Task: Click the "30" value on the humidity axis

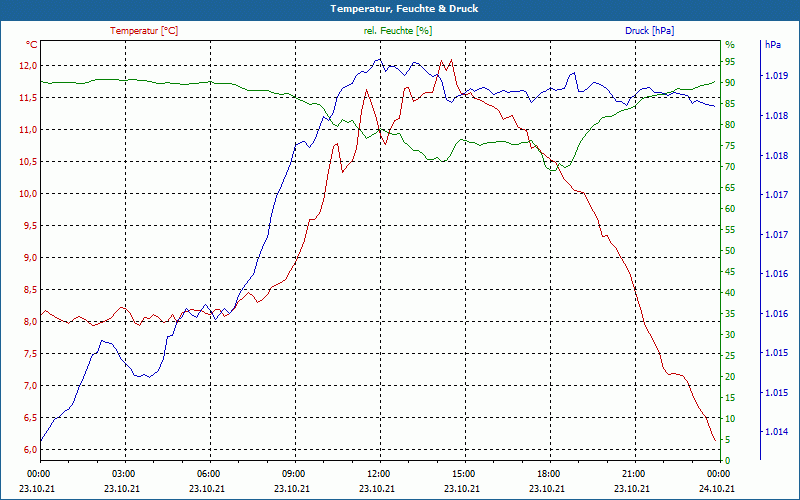Action: click(730, 335)
